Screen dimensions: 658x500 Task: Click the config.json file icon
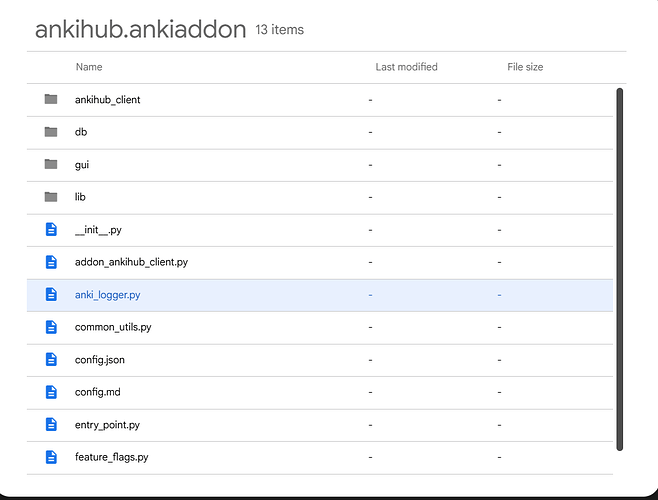[51, 359]
